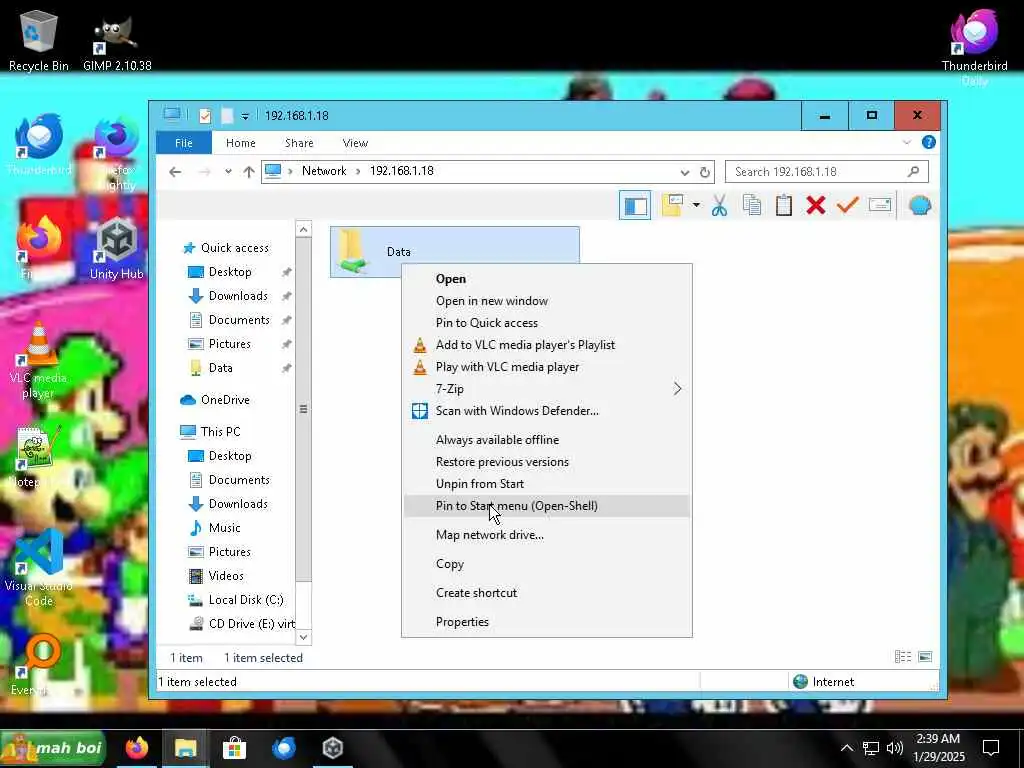Choose Pin to Quick access
This screenshot has height=768, width=1024.
pyautogui.click(x=547, y=323)
